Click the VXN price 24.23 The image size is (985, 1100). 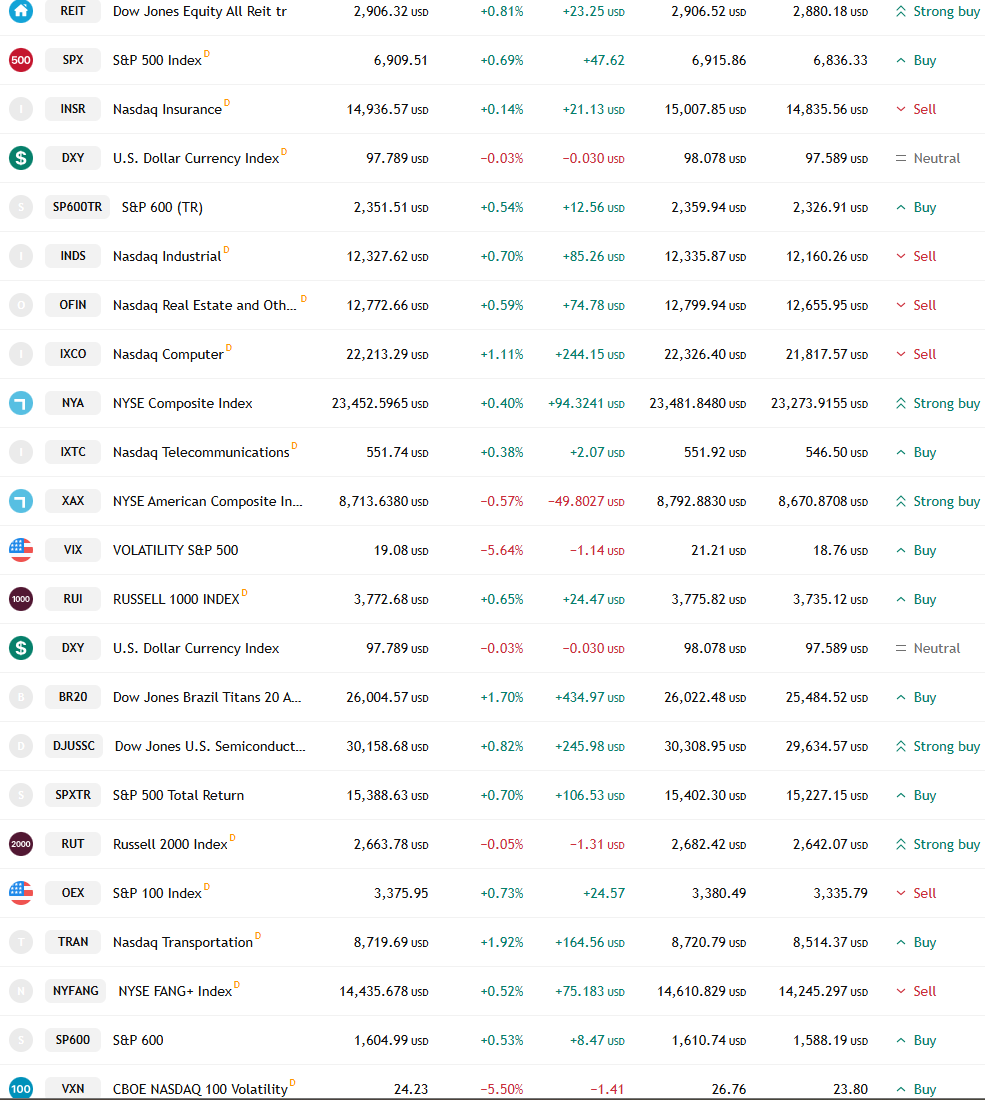pos(411,1089)
